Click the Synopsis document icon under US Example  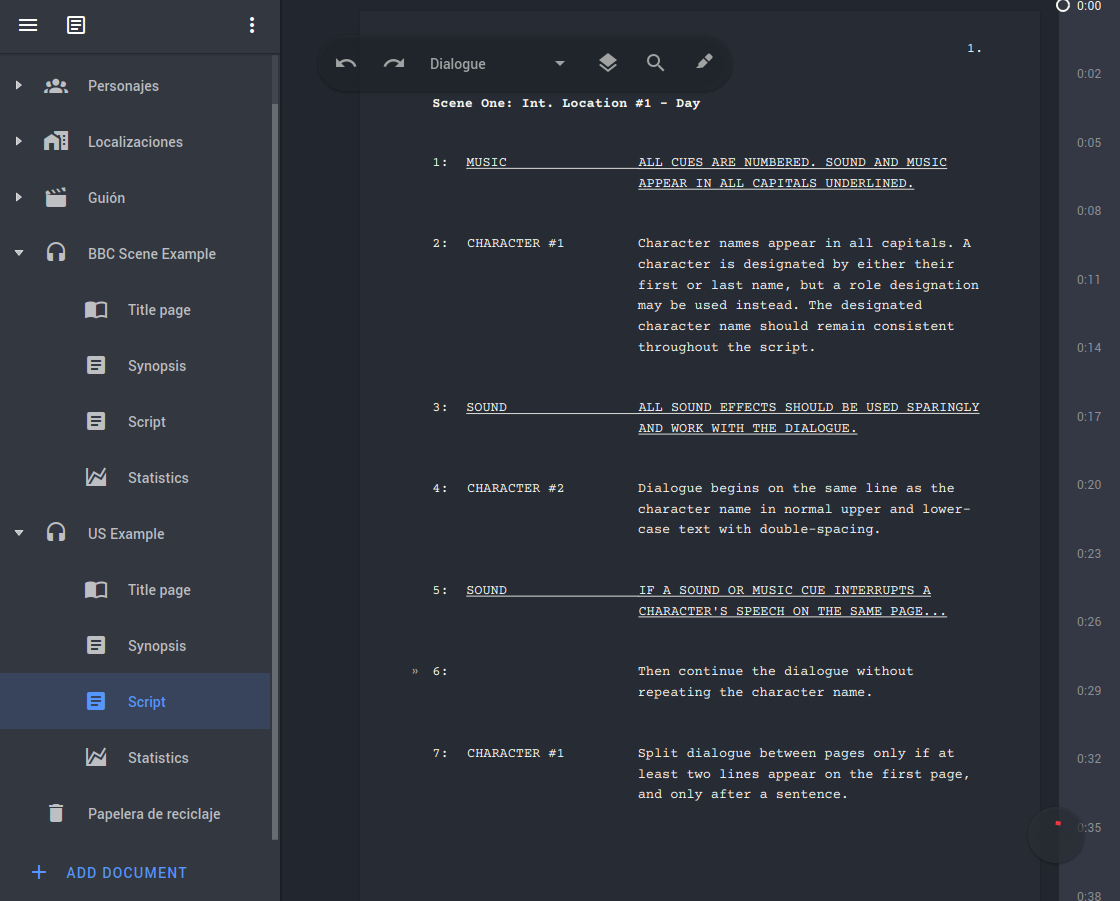pos(96,645)
